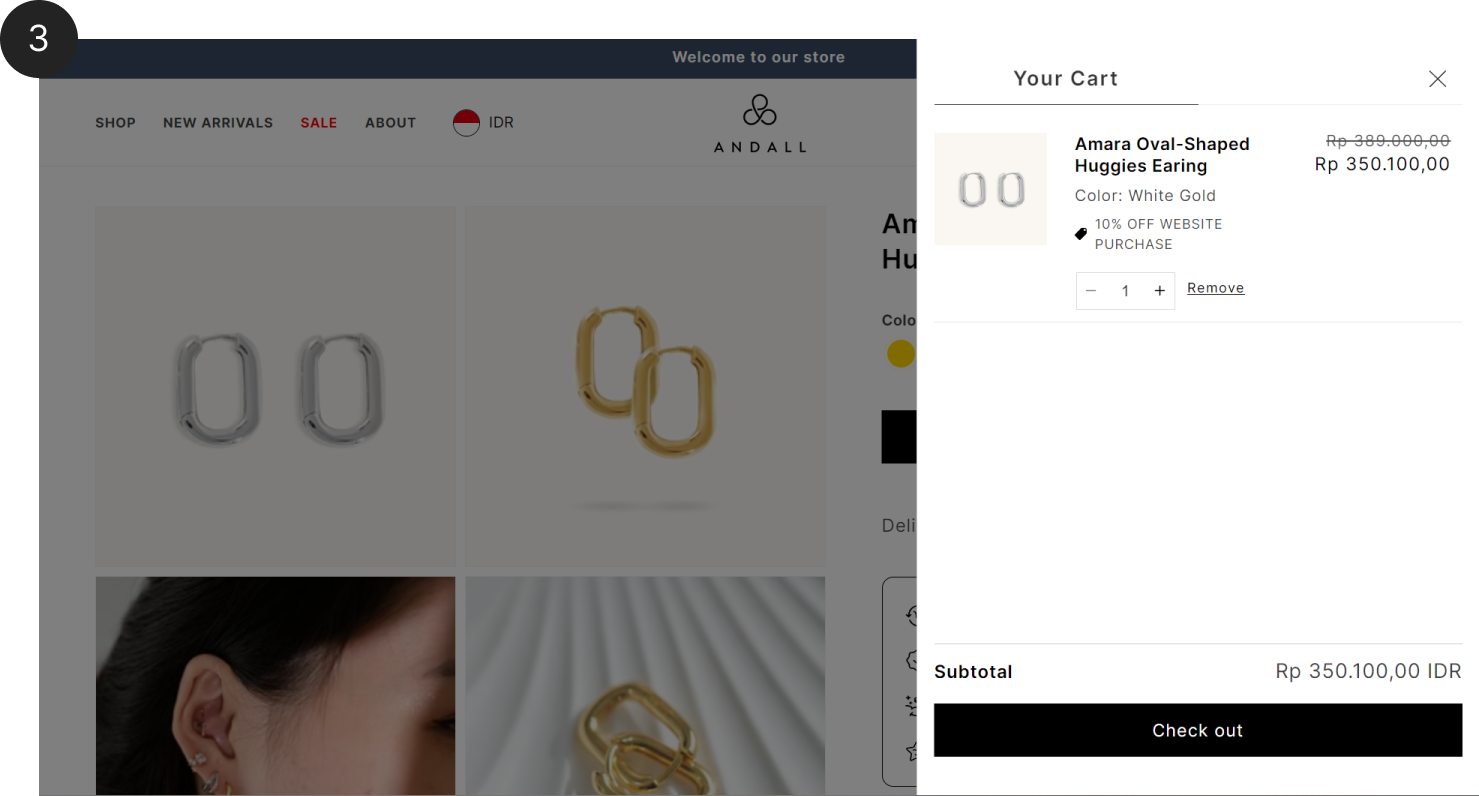Click the quantity number field
Viewport: 1479px width, 796px height.
point(1125,291)
